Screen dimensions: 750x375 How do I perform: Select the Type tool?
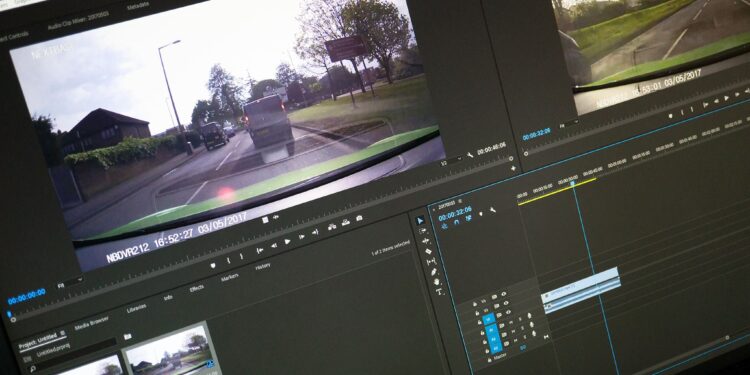tap(439, 291)
